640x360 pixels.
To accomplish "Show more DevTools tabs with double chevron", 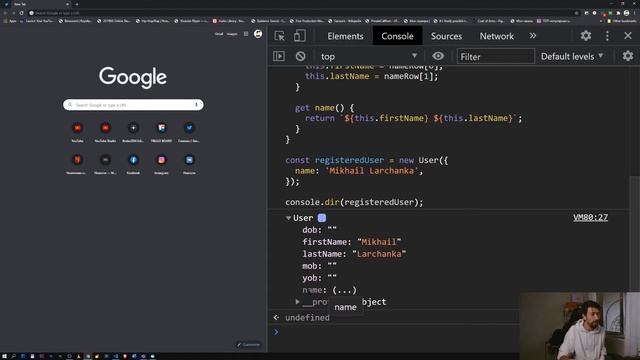I will click(x=533, y=36).
